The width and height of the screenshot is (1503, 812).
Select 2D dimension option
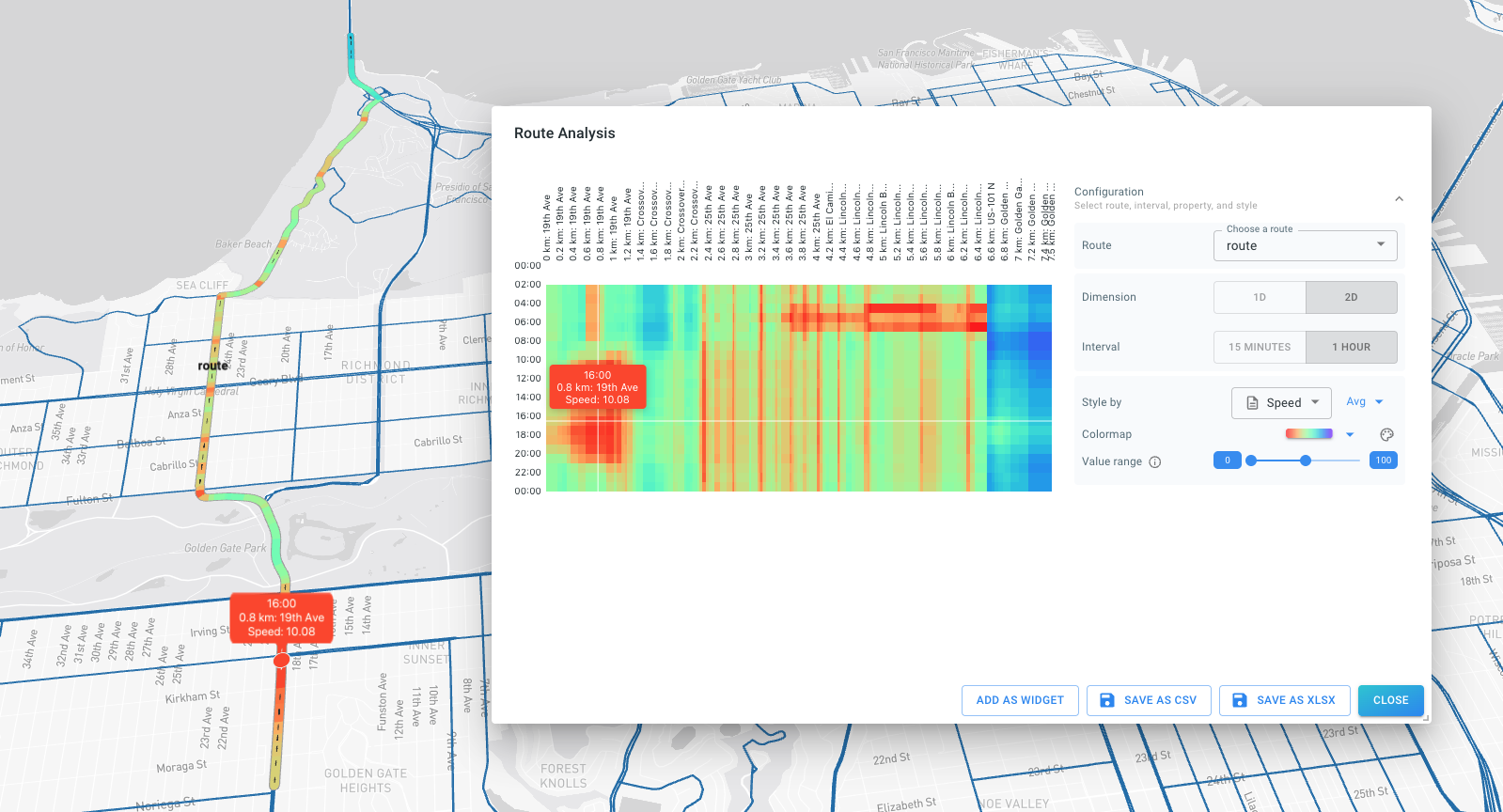click(1351, 297)
